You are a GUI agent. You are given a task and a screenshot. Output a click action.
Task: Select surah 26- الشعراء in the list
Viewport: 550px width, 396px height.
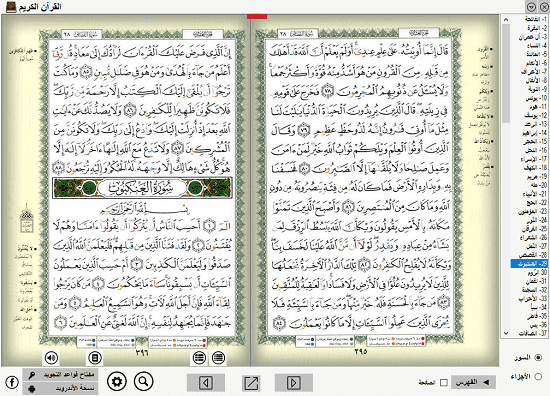(534, 237)
